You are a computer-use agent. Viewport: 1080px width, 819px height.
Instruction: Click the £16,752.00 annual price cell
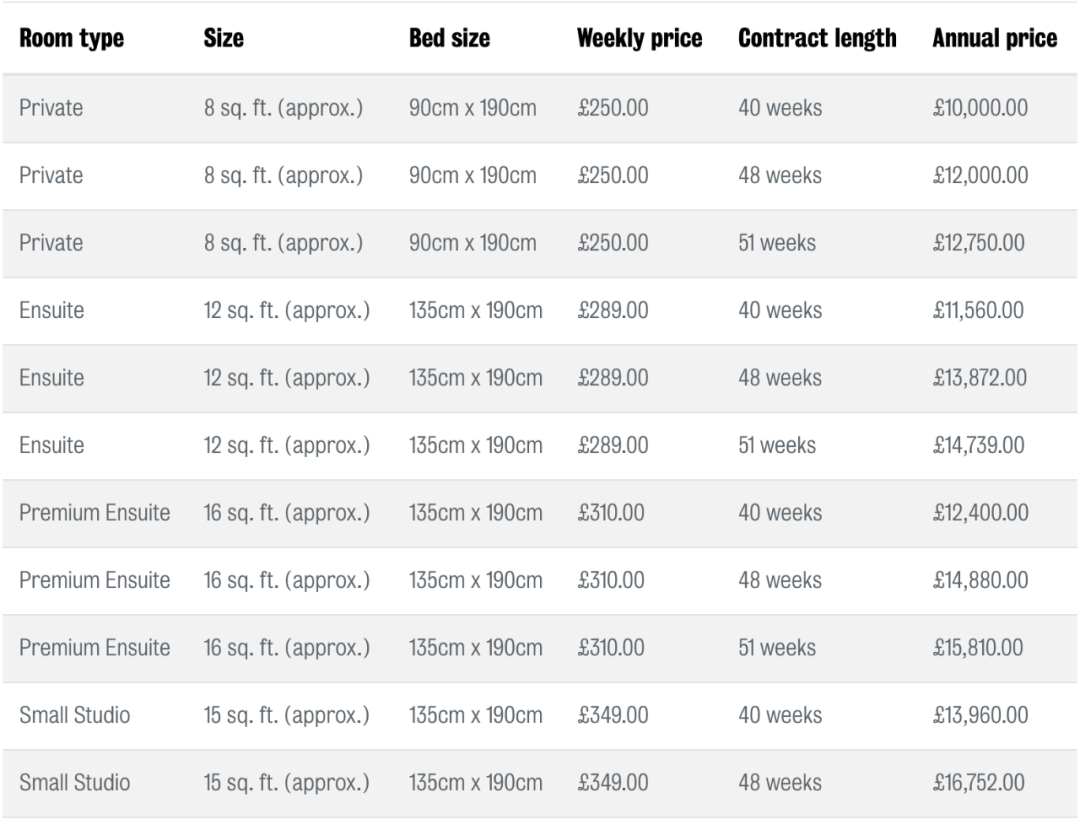(978, 783)
